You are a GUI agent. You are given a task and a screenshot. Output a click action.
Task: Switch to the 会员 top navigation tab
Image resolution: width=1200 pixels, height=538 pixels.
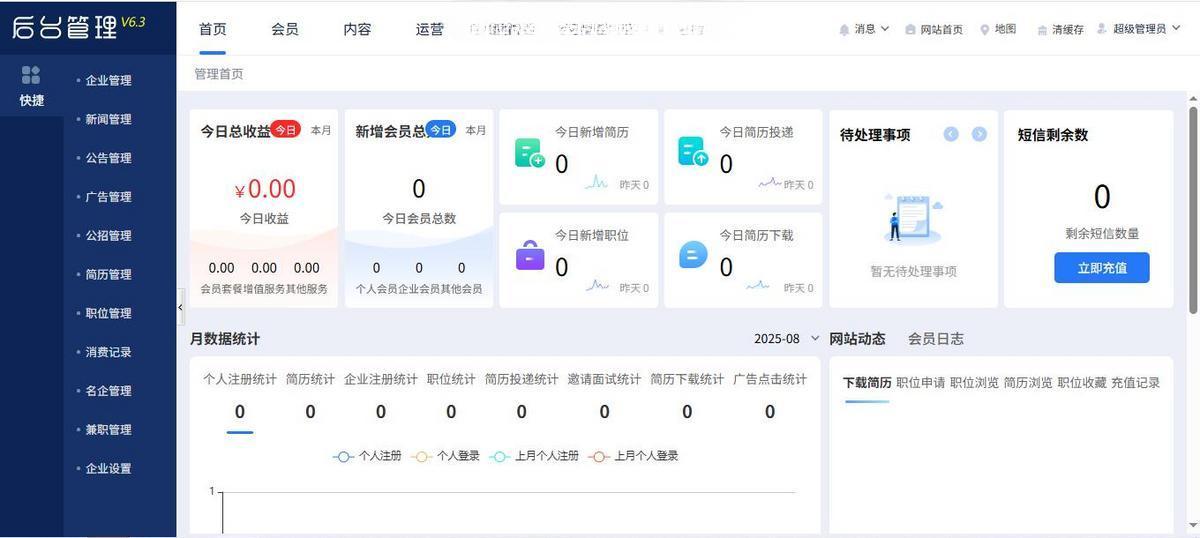(285, 29)
